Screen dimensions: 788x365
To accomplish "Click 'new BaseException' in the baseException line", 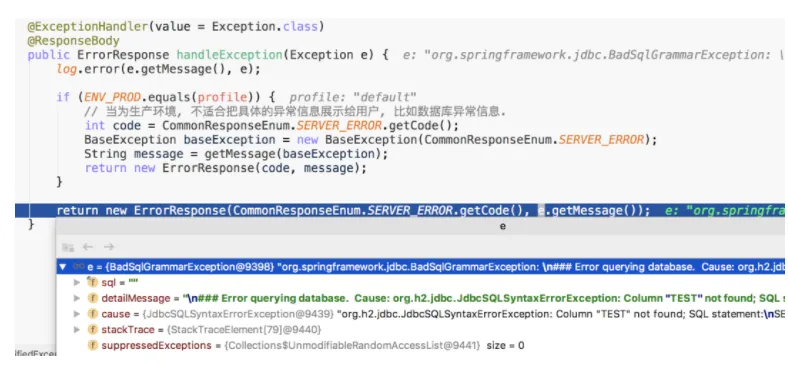I will pyautogui.click(x=358, y=139).
